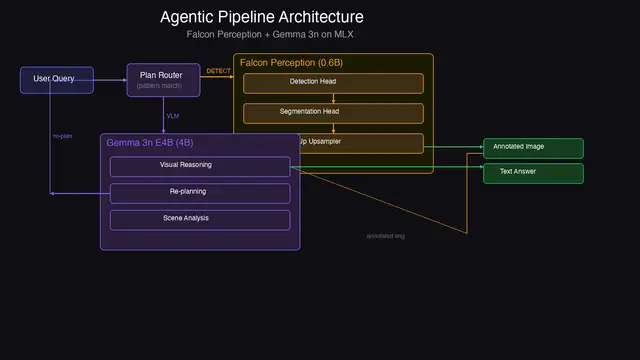Click the Falcon Perception (0.6B) heading
Image resolution: width=640 pixels, height=360 pixels.
pyautogui.click(x=291, y=62)
